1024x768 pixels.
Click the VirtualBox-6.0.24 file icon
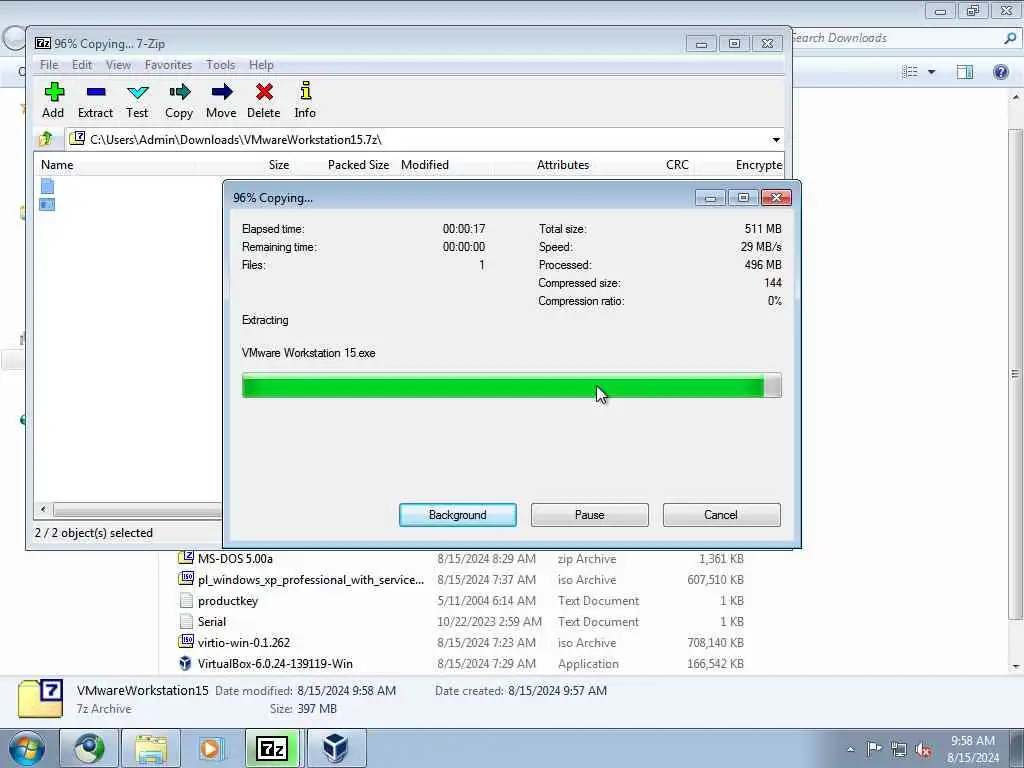[x=185, y=664]
